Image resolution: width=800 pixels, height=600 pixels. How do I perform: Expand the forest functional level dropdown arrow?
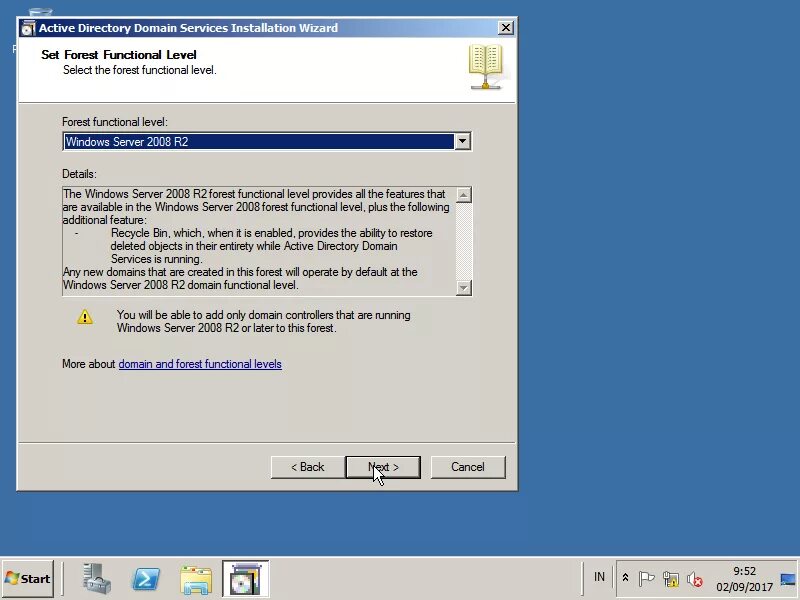pos(462,141)
